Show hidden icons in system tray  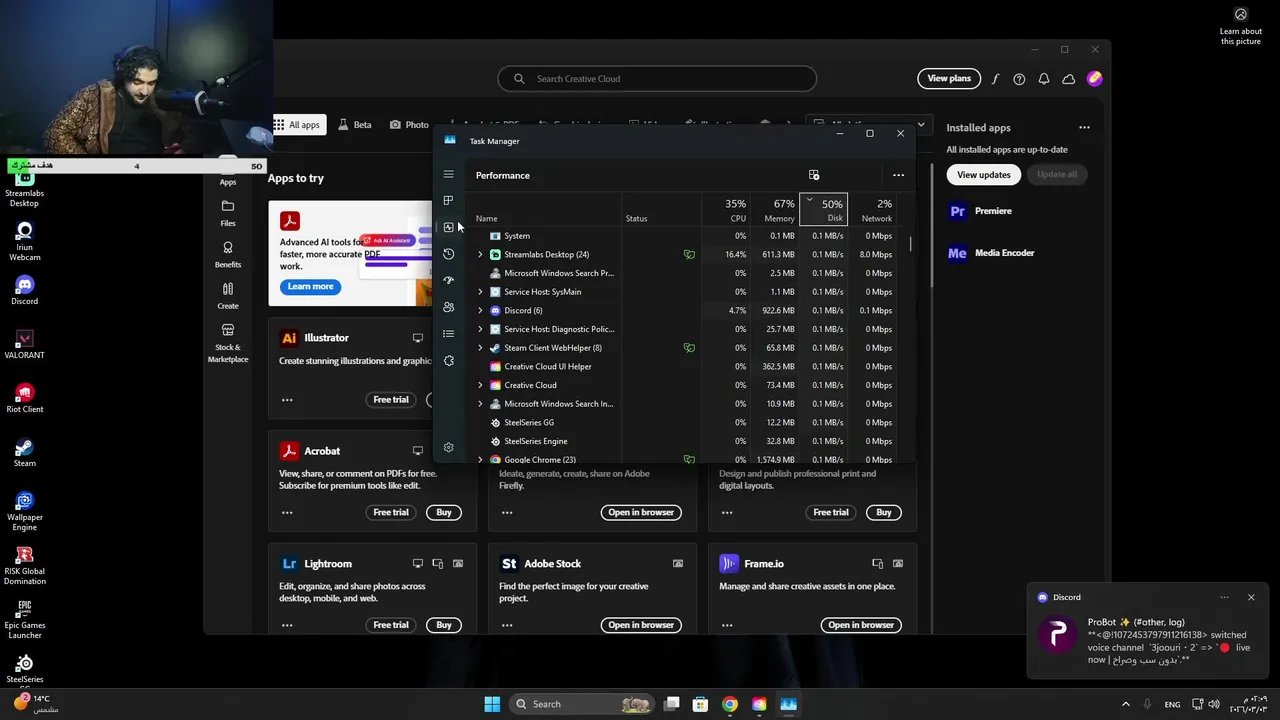point(1125,704)
